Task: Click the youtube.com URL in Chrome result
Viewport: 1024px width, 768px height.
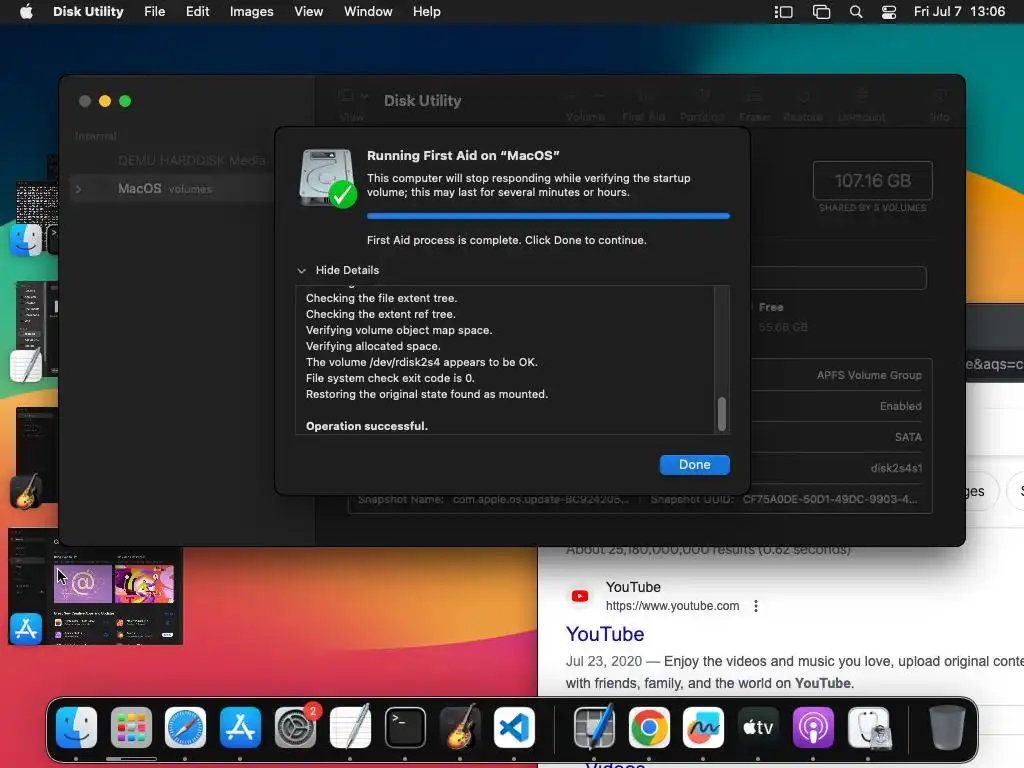Action: pos(672,606)
